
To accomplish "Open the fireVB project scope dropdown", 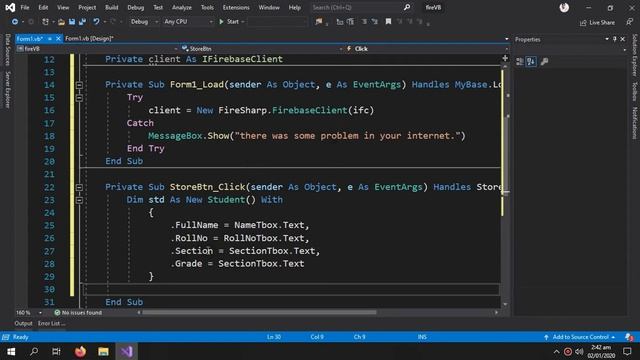I will [x=97, y=49].
